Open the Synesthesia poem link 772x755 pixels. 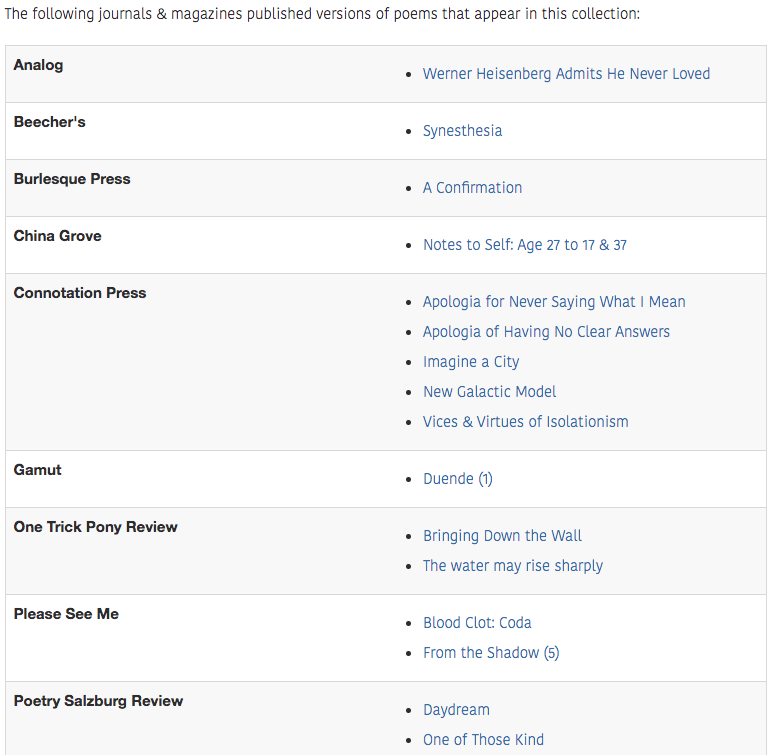click(462, 131)
